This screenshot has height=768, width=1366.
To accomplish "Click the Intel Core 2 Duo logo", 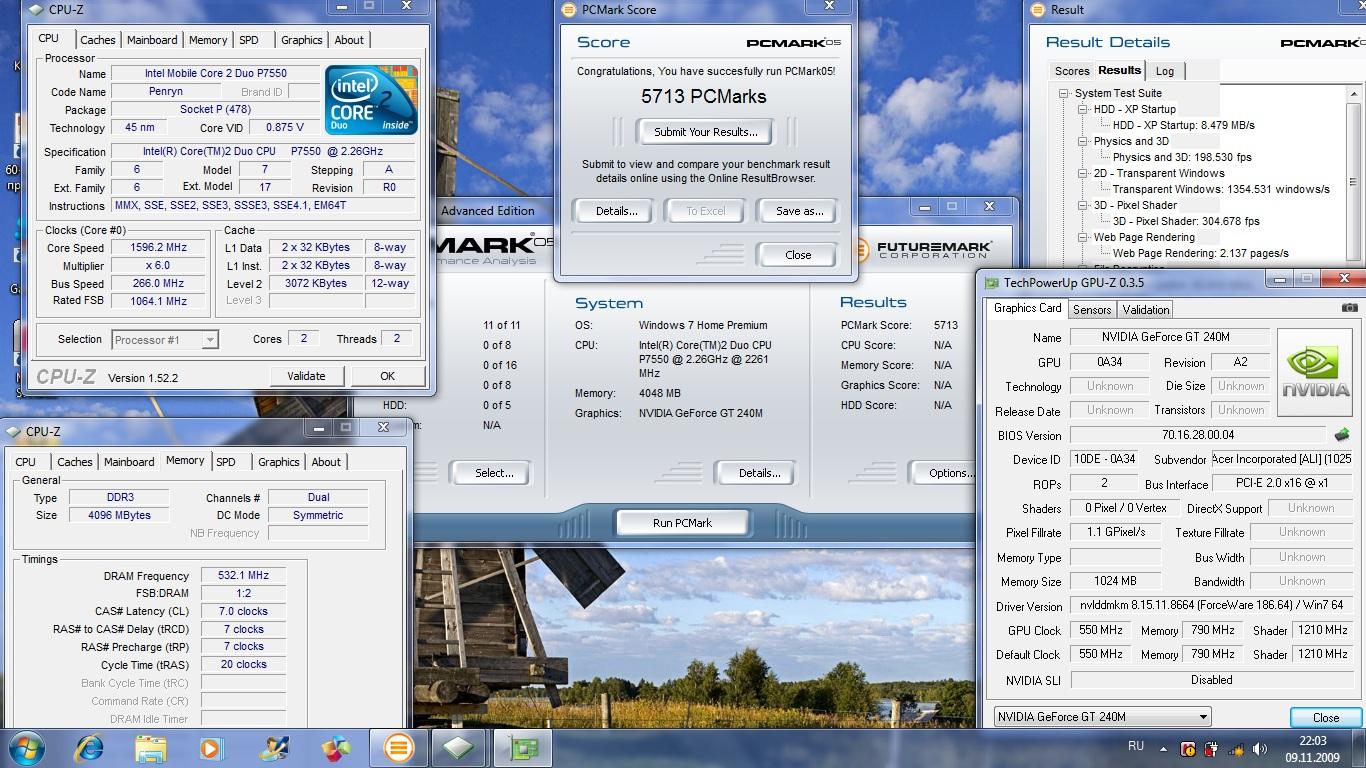I will coord(371,100).
